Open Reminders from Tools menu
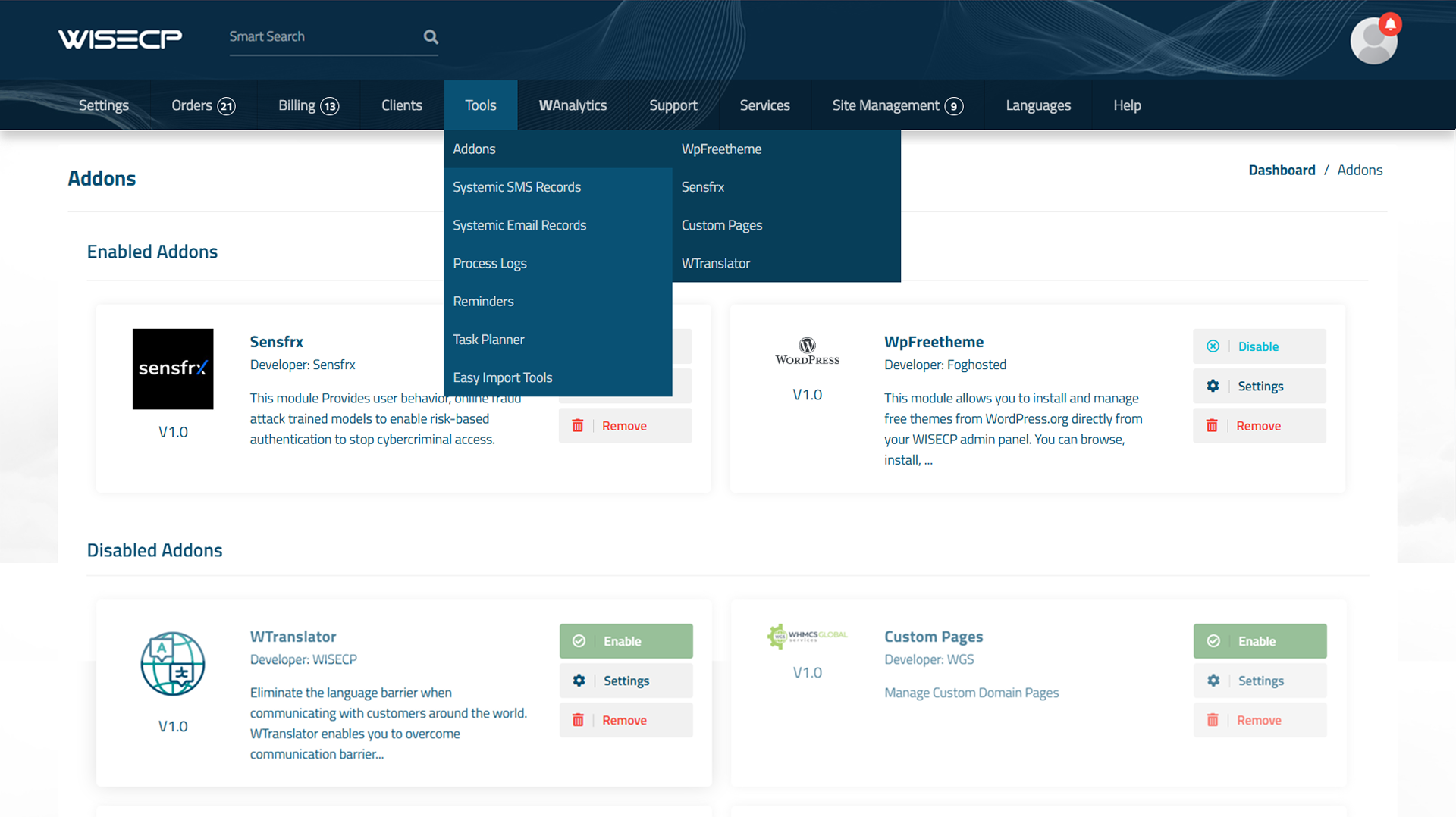 [x=558, y=301]
